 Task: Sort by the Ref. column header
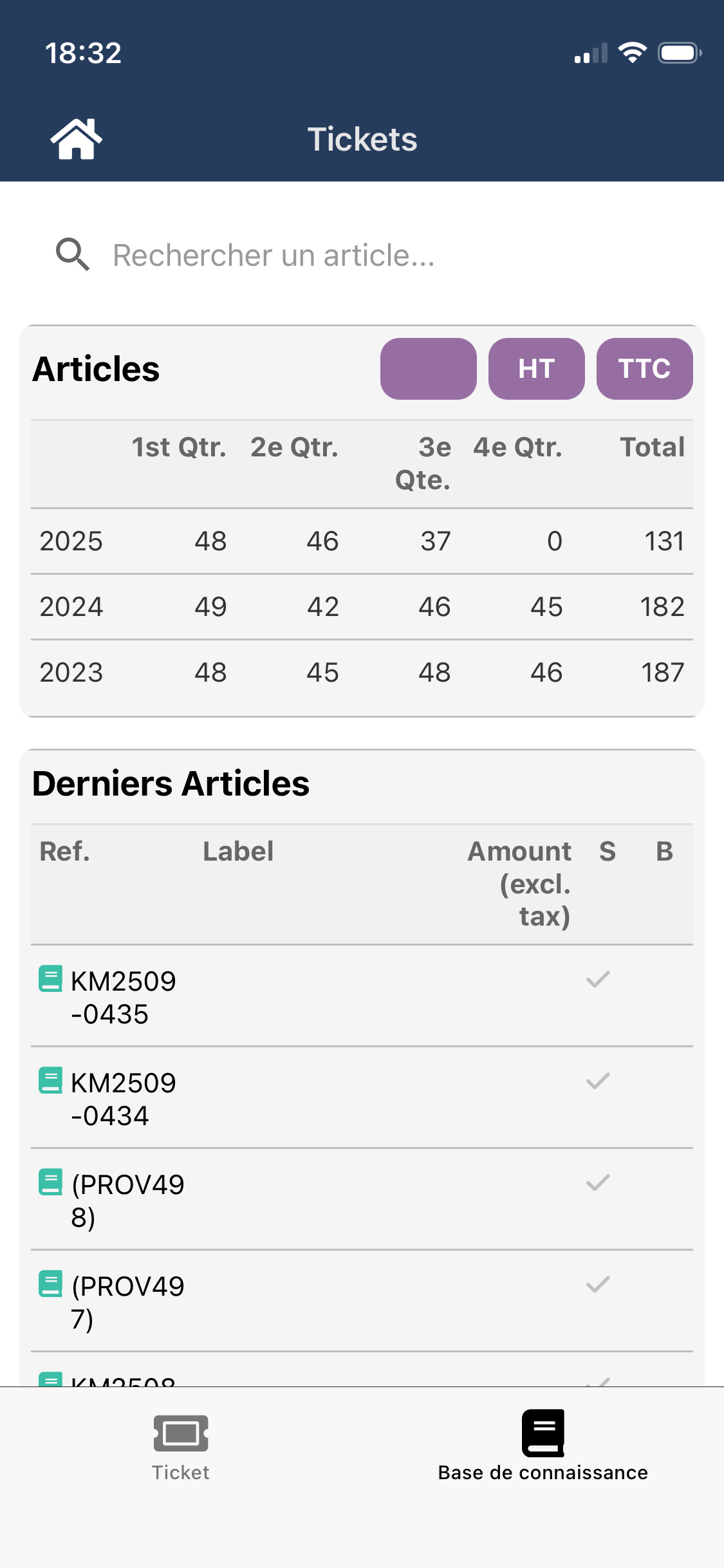coord(65,851)
